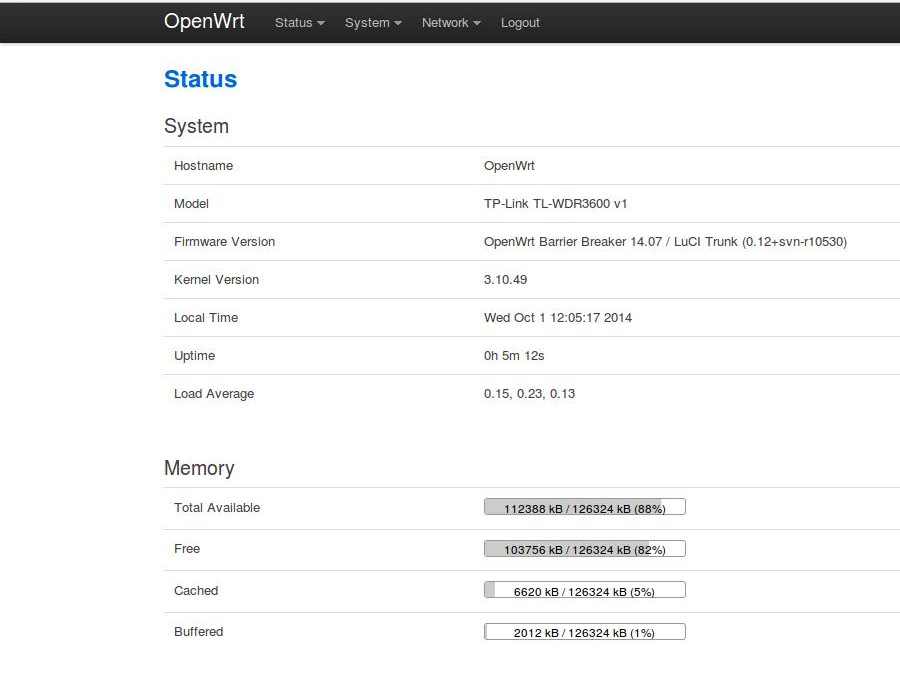This screenshot has width=900, height=700.
Task: Select the Hostname value OpenWrt
Action: (x=509, y=166)
